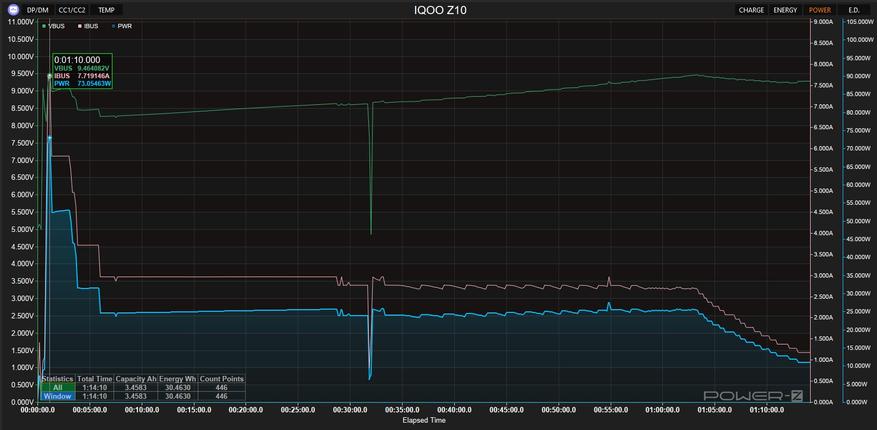Viewport: 877px width, 430px height.
Task: Click the POWER-Z logo watermark
Action: (753, 395)
